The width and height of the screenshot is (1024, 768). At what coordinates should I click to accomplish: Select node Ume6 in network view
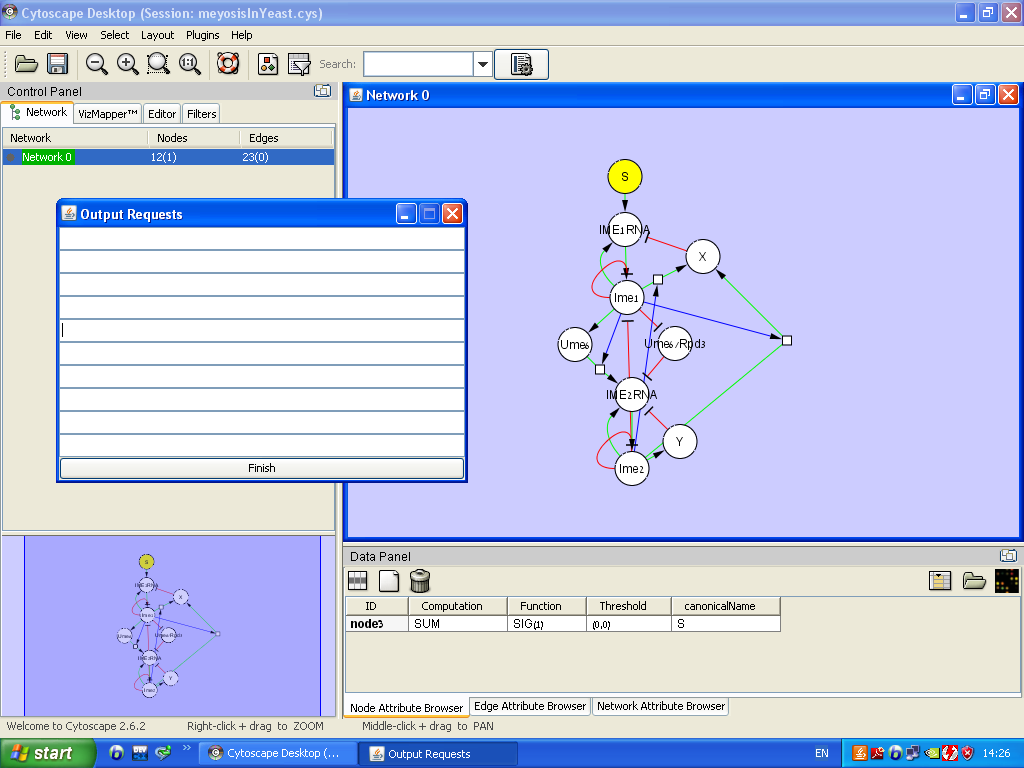tap(575, 344)
